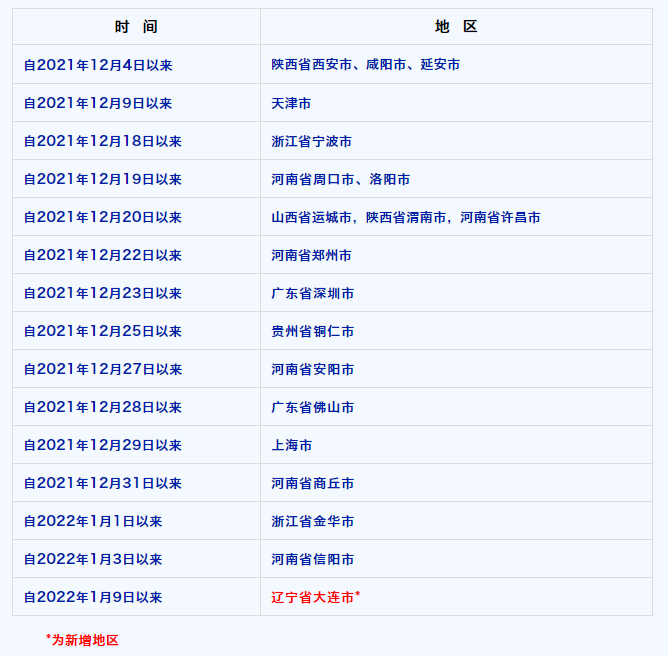Select the cell 自2021年12月28日以来
The image size is (668, 656).
coord(136,406)
